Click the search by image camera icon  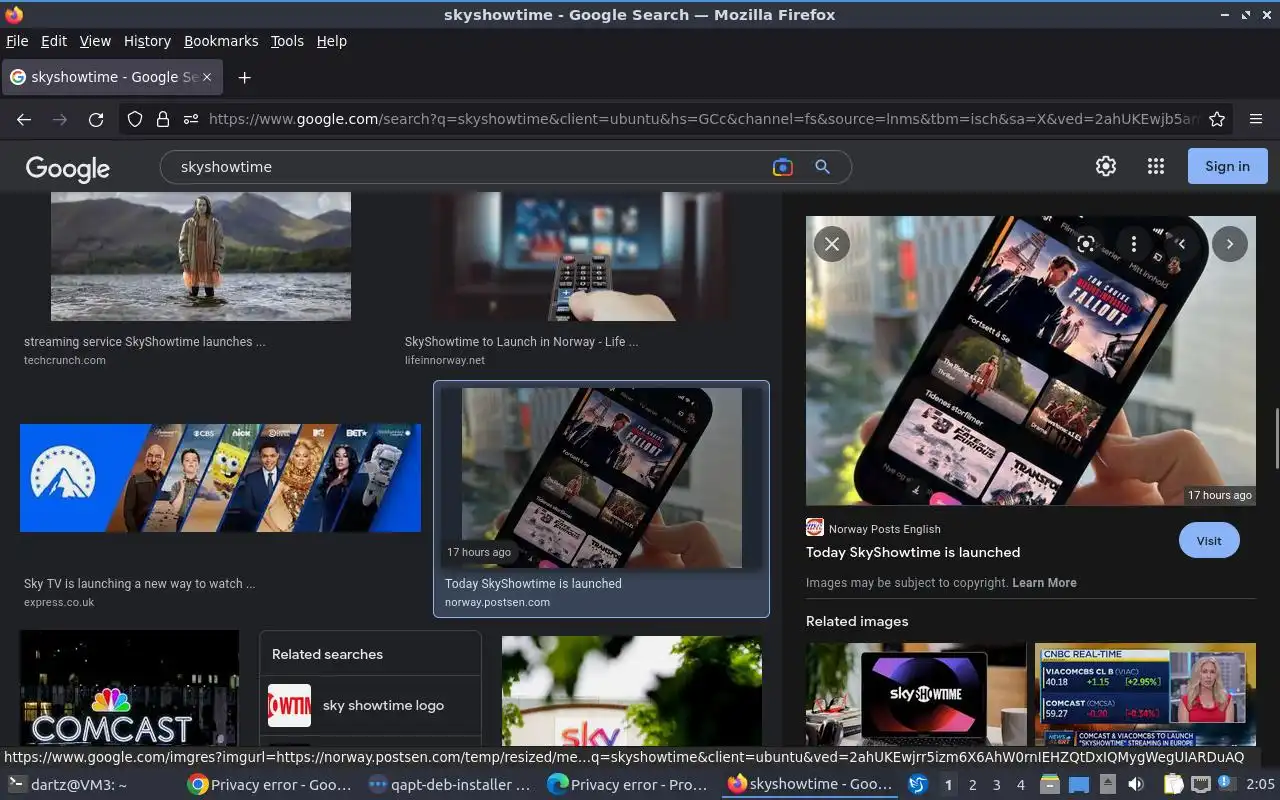(783, 167)
